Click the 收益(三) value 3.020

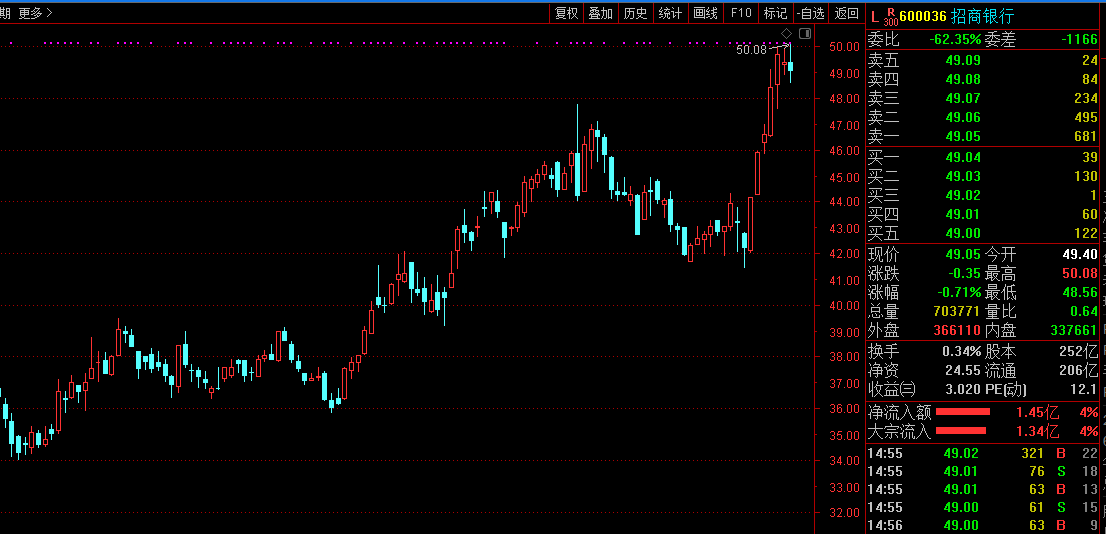[x=964, y=389]
